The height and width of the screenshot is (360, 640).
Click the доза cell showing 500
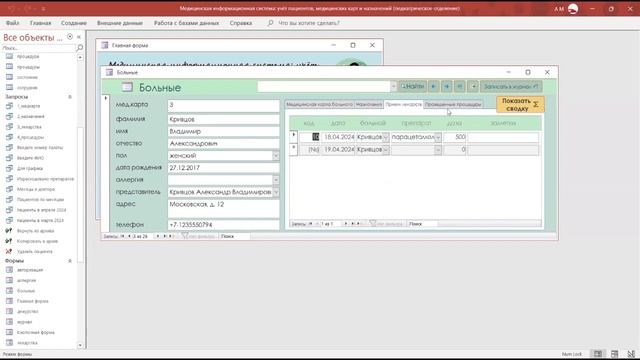(455, 137)
